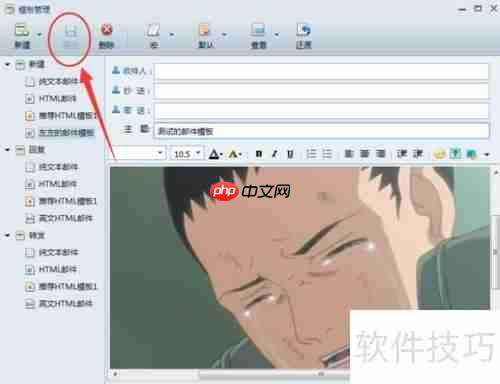
Task: Increase paragraph indent
Action: pyautogui.click(x=418, y=154)
